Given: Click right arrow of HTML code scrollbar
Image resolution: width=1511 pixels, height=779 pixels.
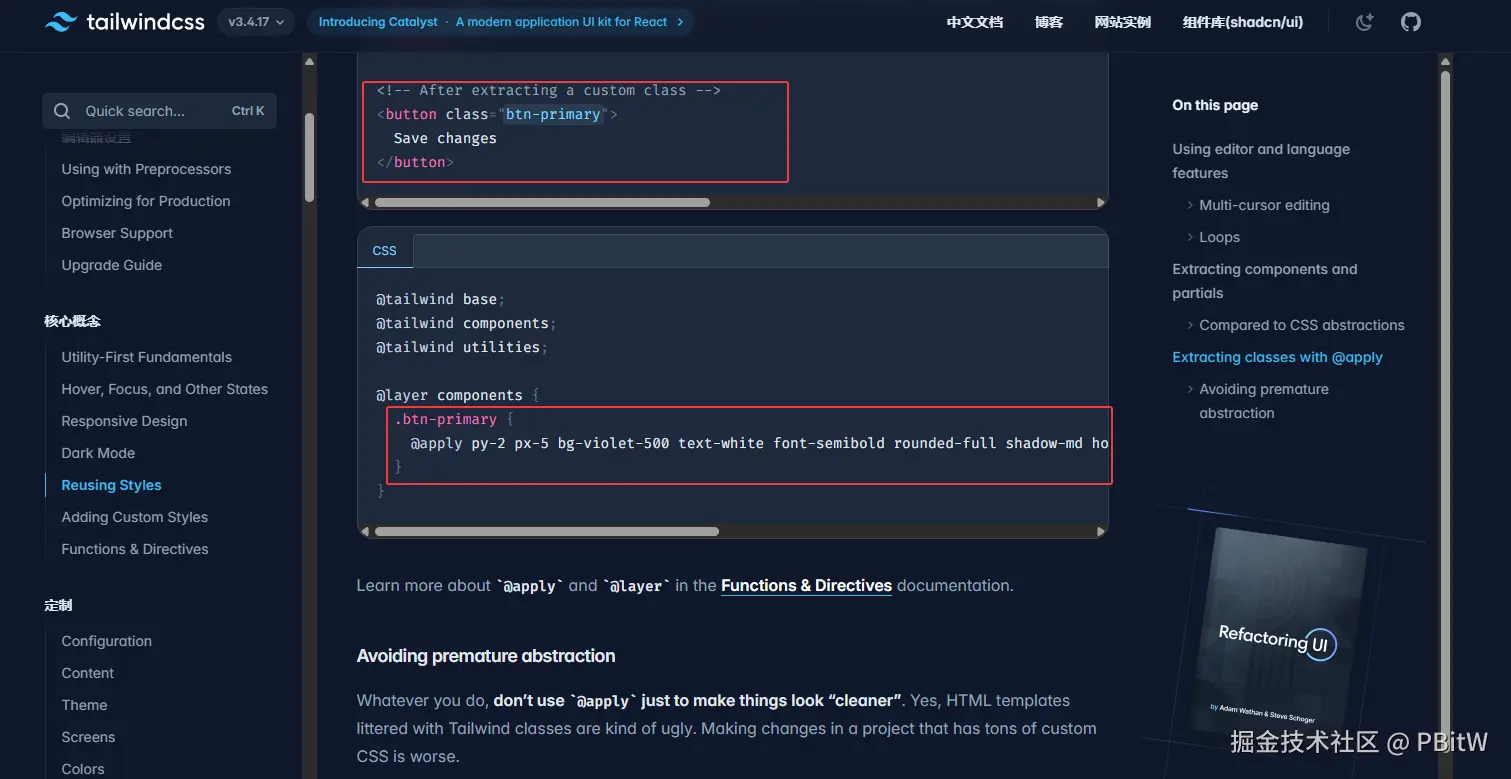Looking at the screenshot, I should (1101, 202).
